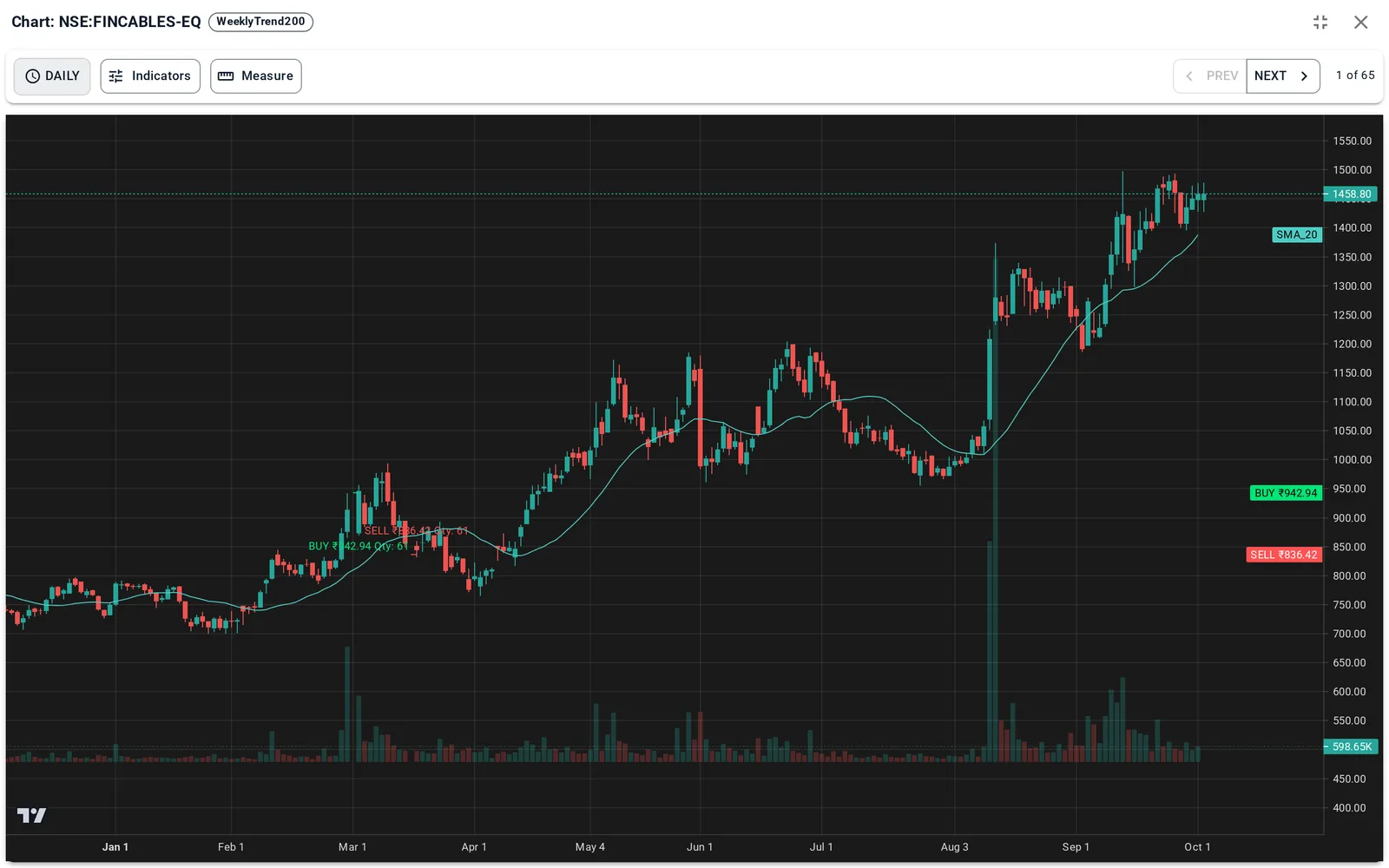Viewport: 1389px width, 868px height.
Task: Click the green BUY trade marker on the chart
Action: [358, 546]
